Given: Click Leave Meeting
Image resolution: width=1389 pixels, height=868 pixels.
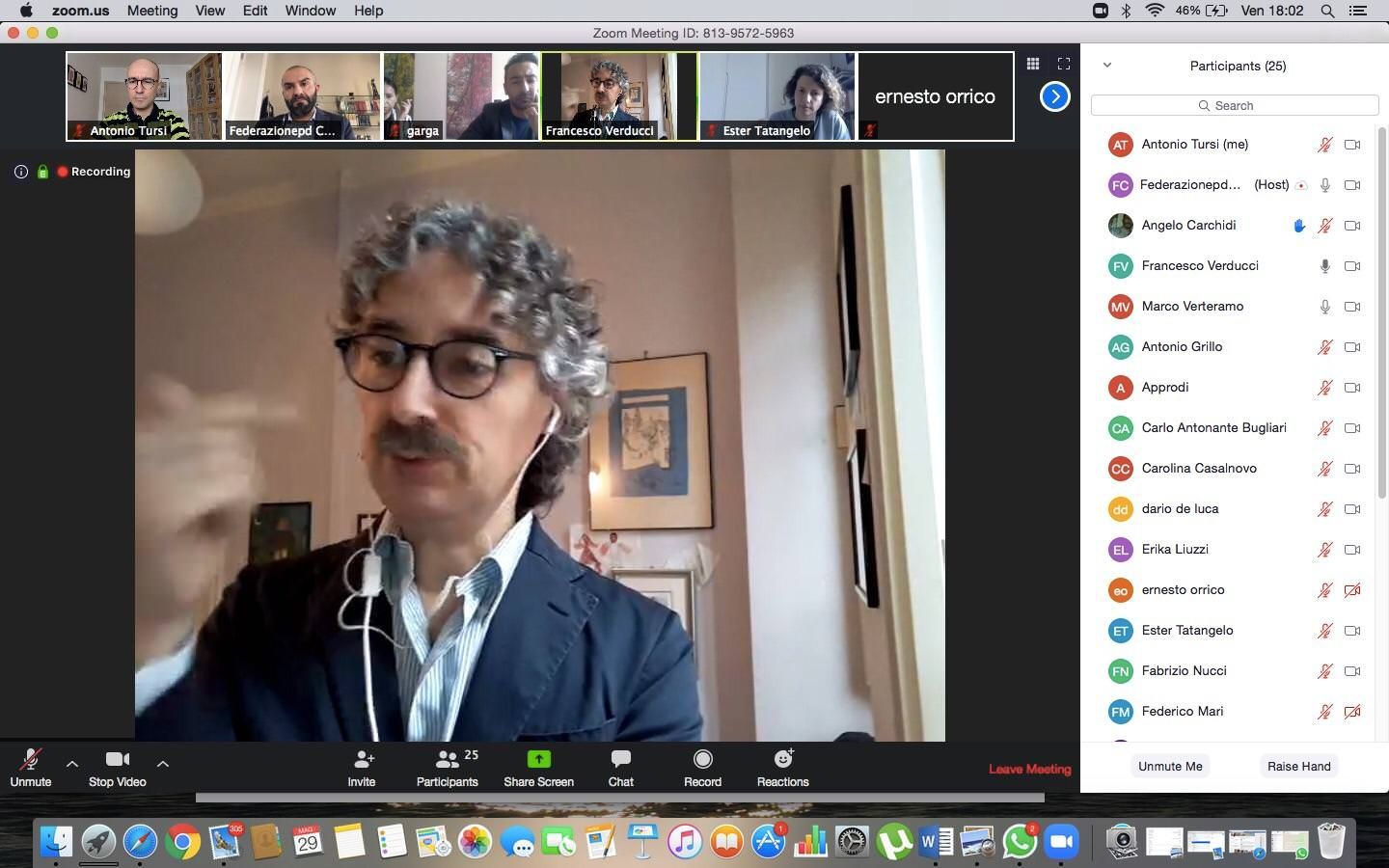Looking at the screenshot, I should pos(1029,769).
